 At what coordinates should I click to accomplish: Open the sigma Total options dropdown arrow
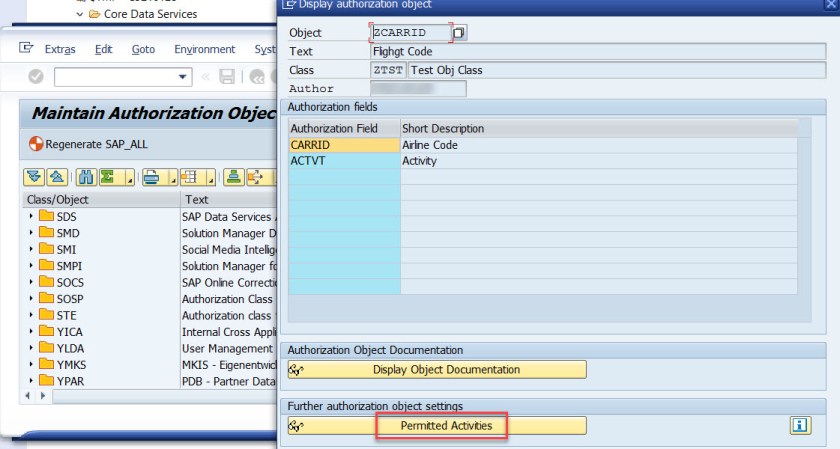(x=129, y=177)
